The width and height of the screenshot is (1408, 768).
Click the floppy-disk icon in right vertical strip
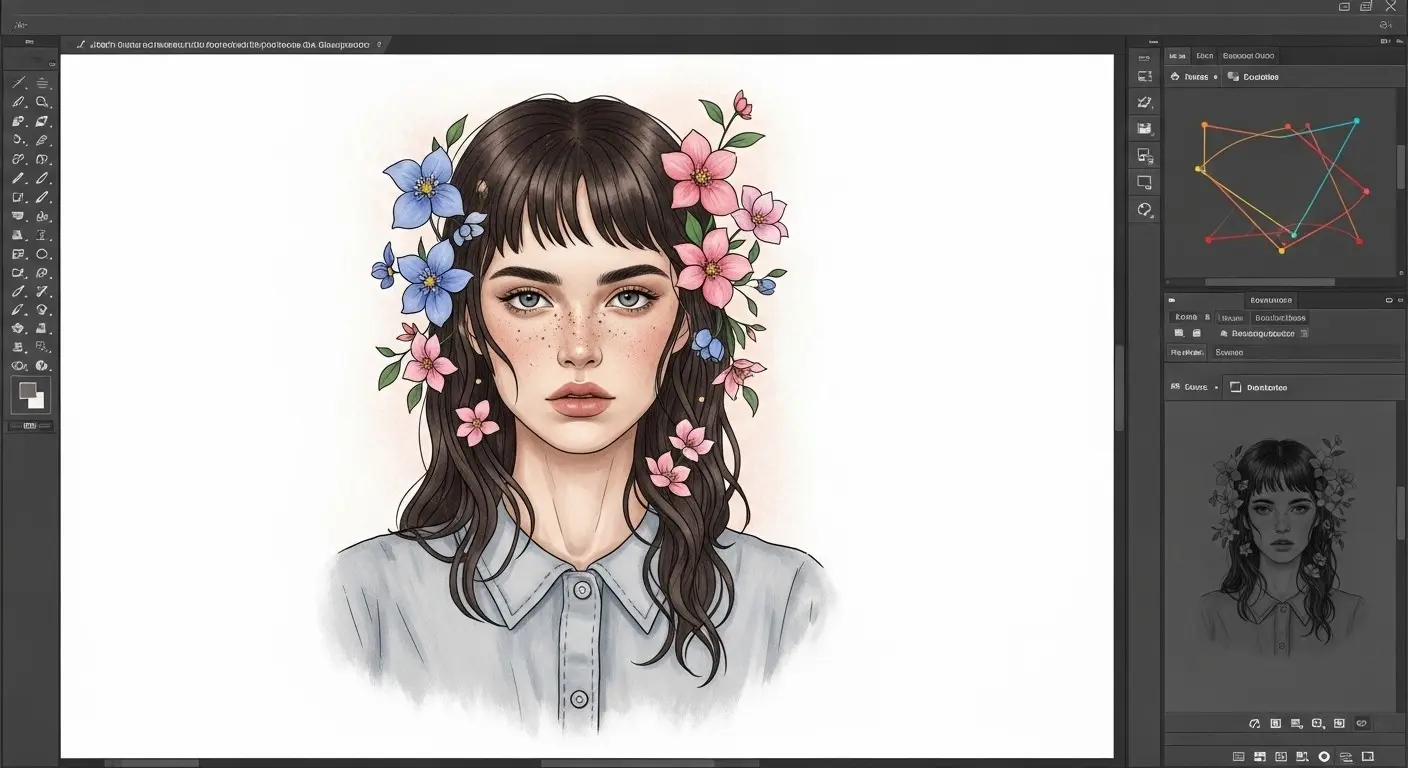1145,128
